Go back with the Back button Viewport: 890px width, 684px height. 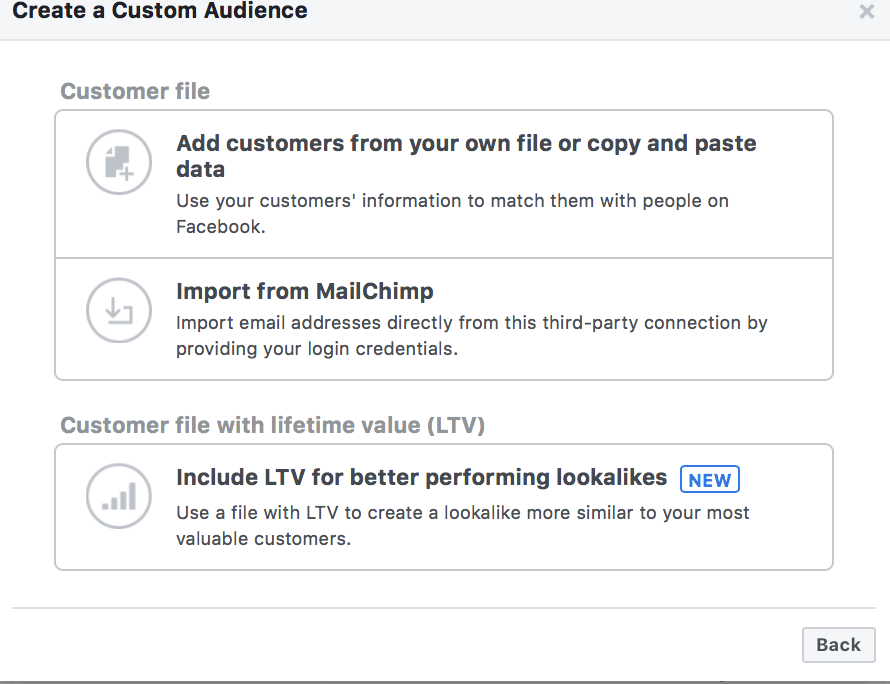[x=838, y=645]
